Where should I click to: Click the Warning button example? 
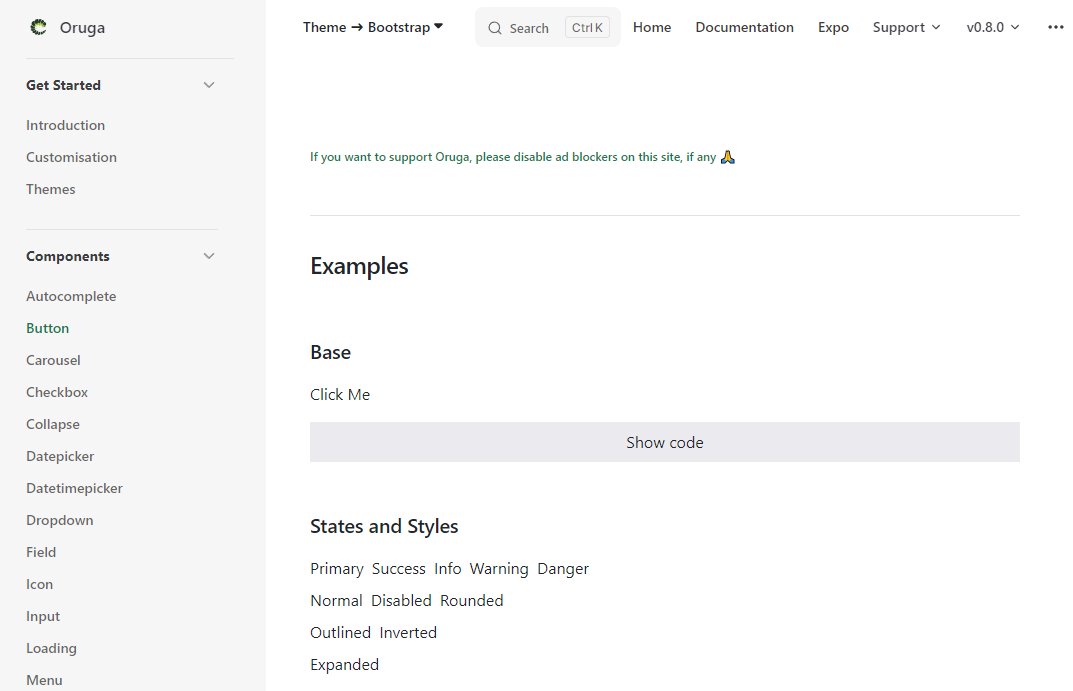click(x=499, y=569)
